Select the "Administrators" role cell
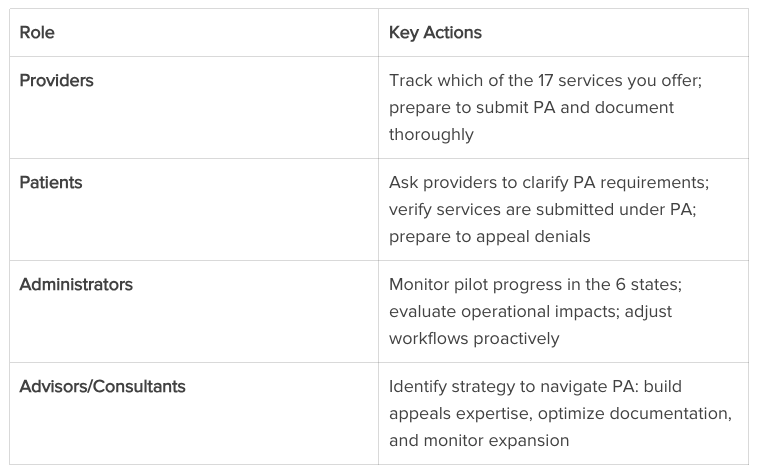The height and width of the screenshot is (474, 759). tap(76, 285)
